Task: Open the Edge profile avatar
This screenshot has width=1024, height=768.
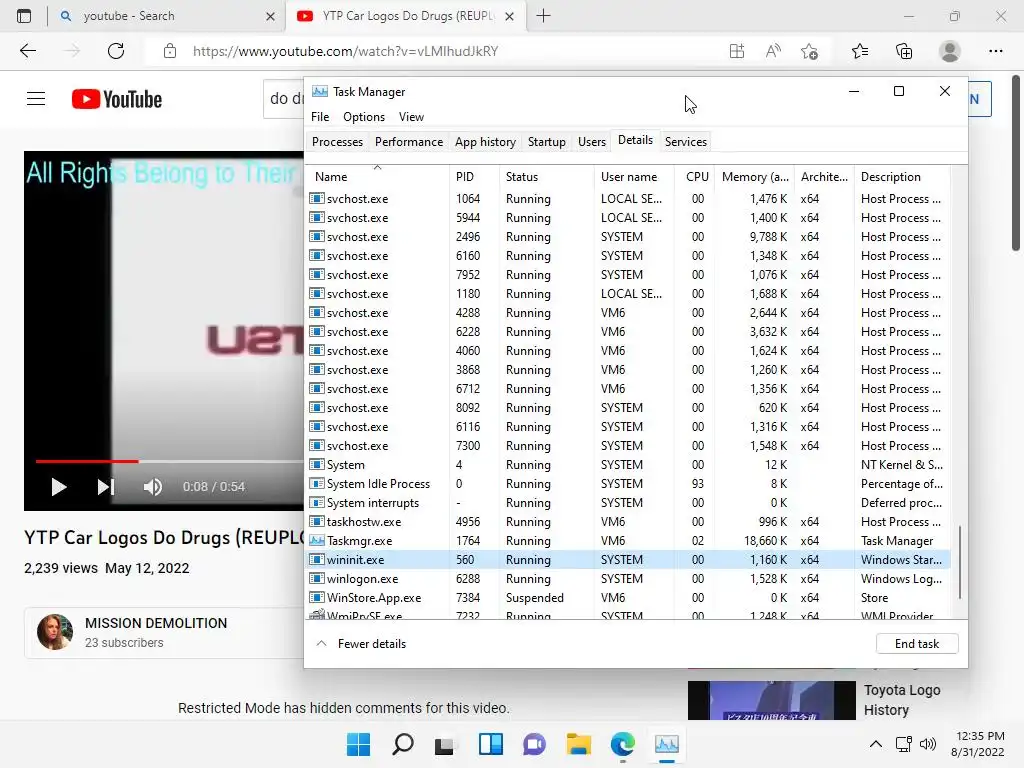Action: click(950, 51)
